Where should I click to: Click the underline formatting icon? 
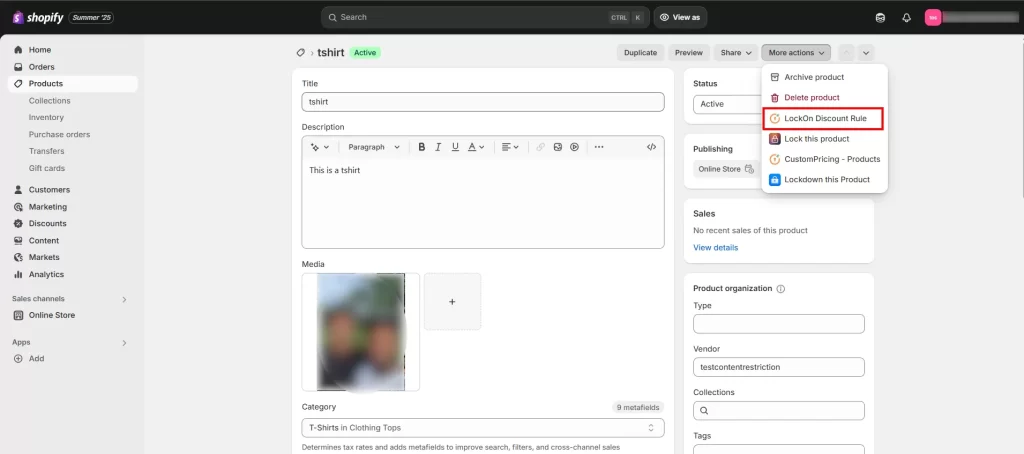pyautogui.click(x=456, y=147)
